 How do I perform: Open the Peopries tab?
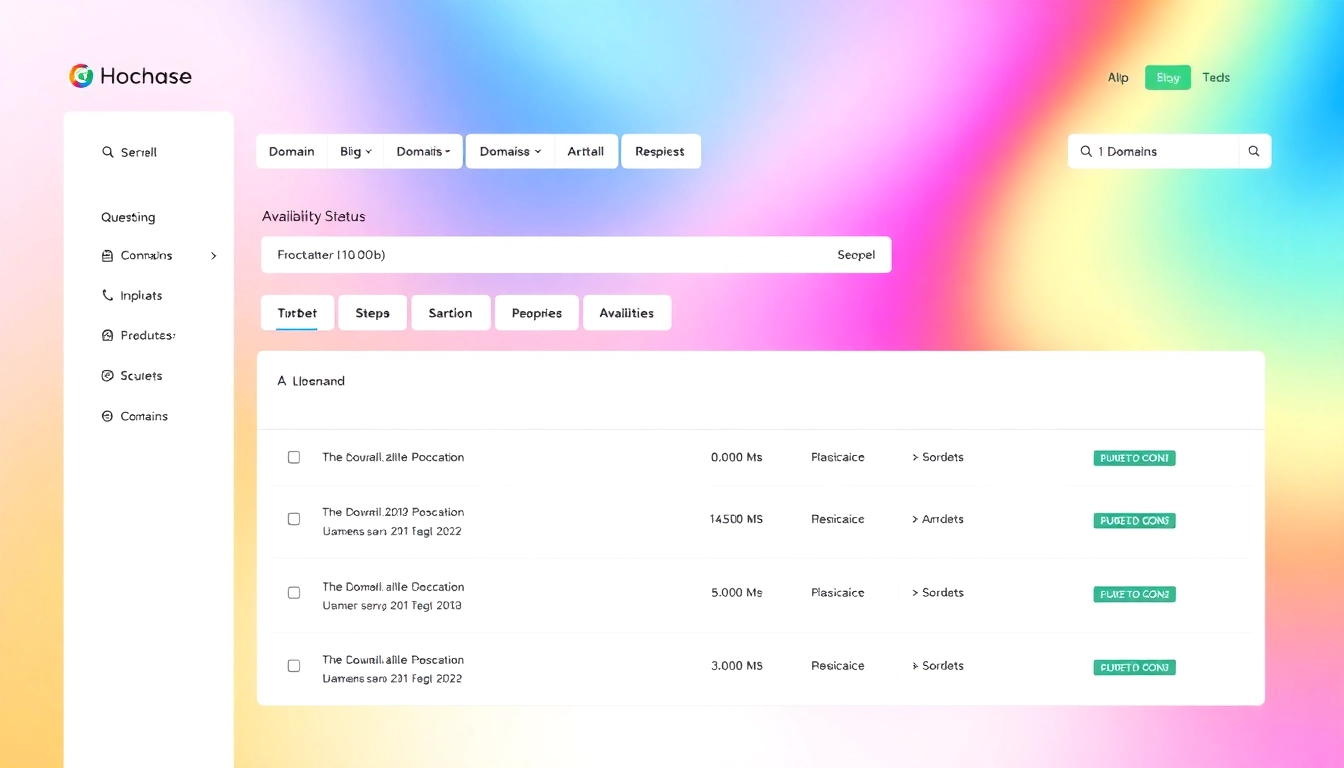(536, 312)
